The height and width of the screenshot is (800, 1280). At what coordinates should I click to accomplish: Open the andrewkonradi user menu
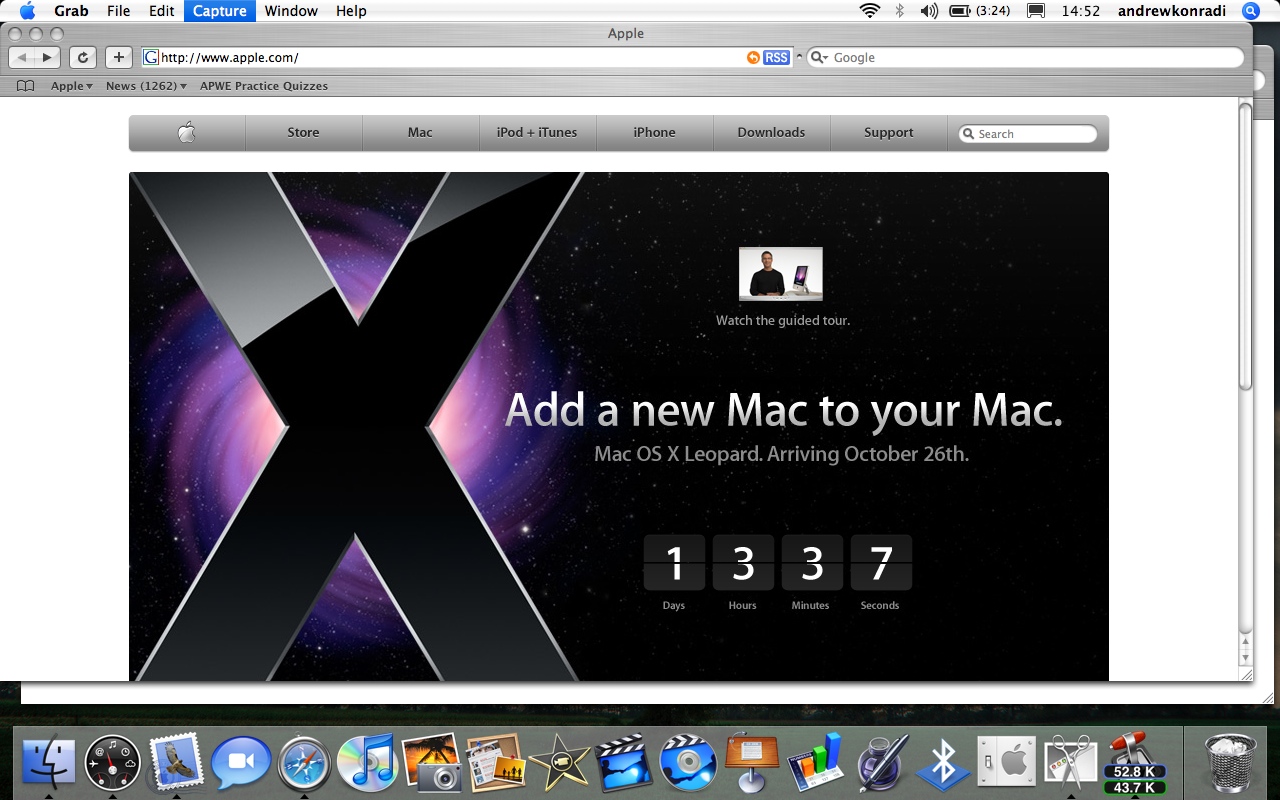click(1172, 11)
